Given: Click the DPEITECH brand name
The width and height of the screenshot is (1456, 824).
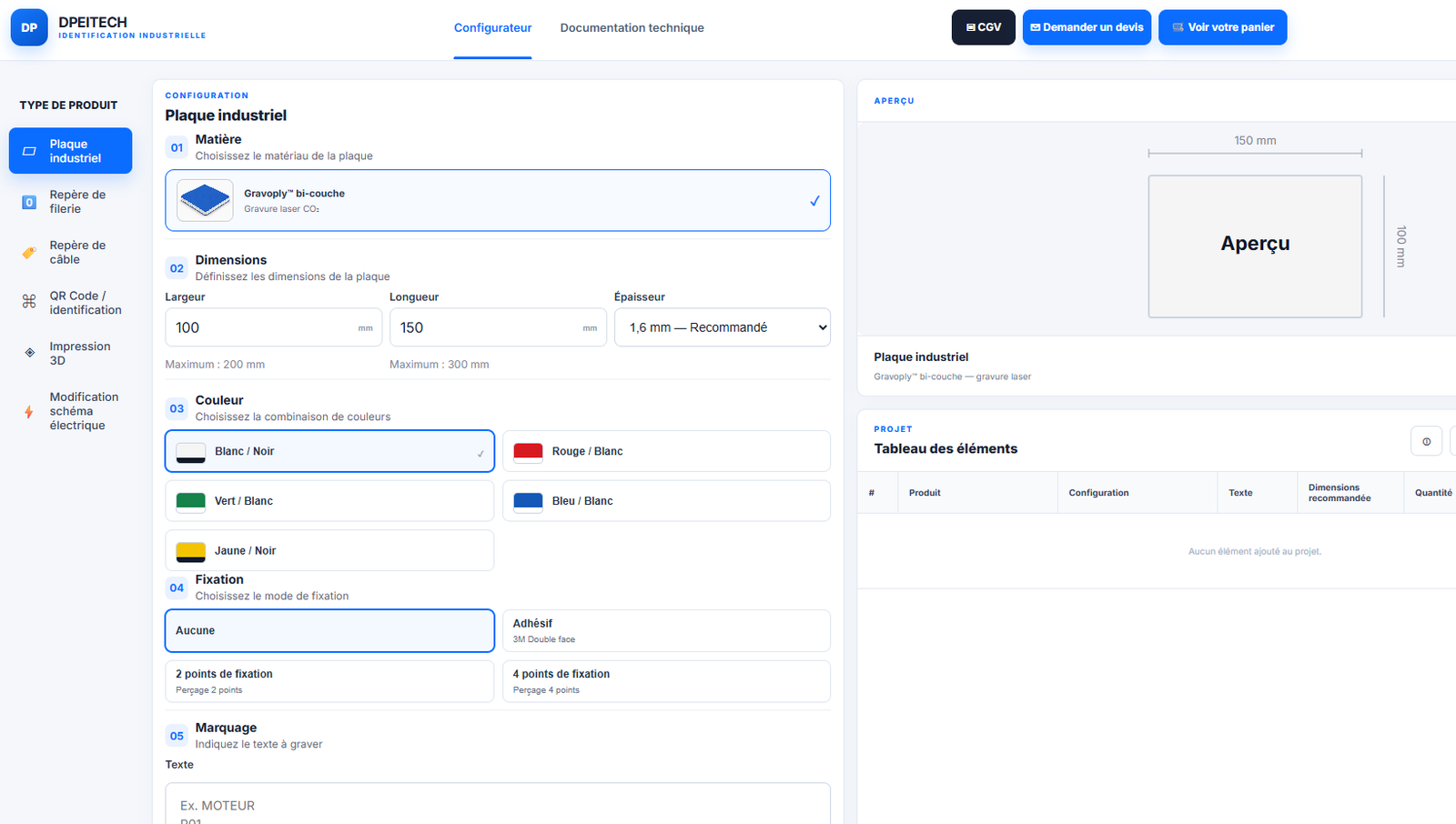Looking at the screenshot, I should pos(93,23).
